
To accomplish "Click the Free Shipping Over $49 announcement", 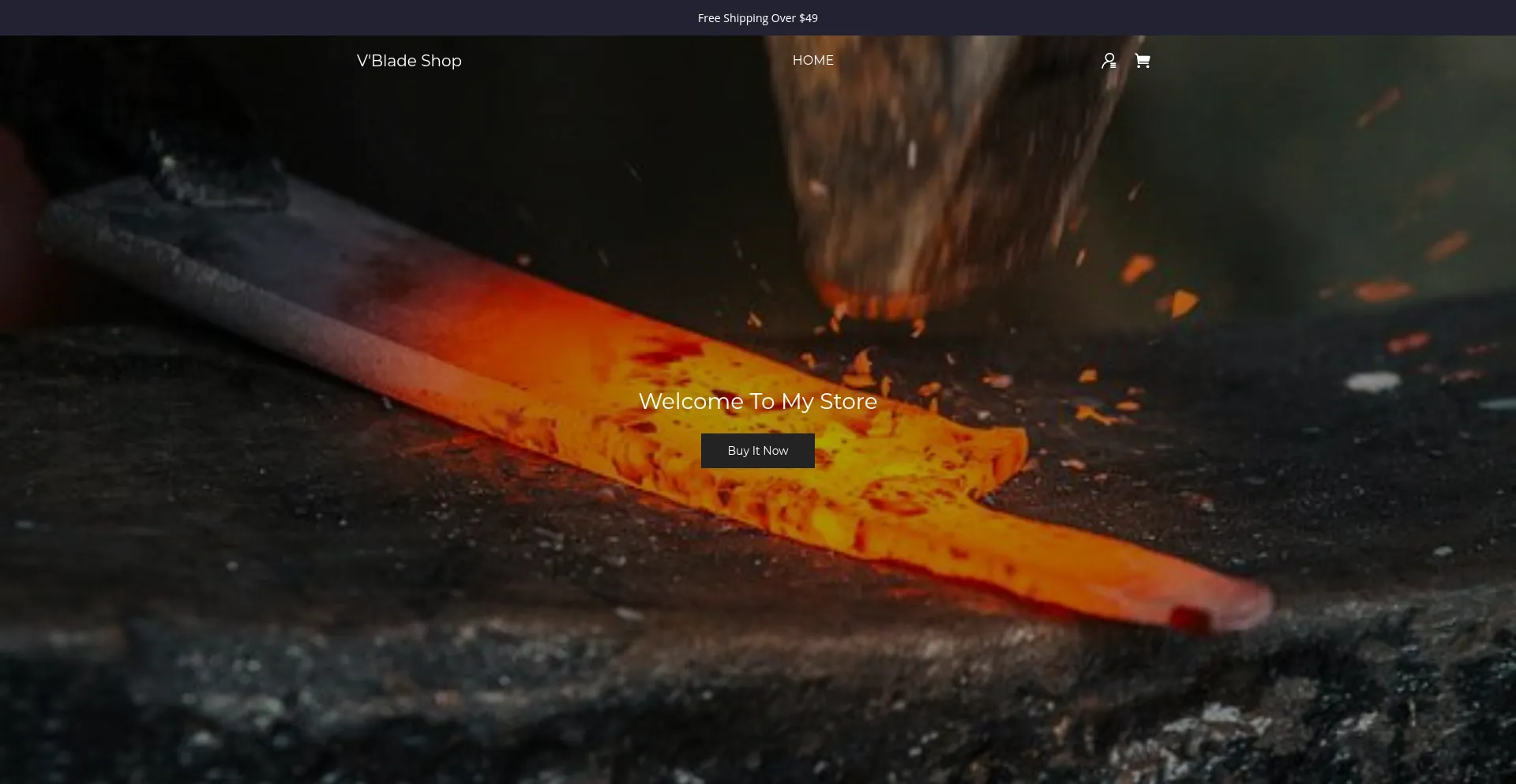I will coord(757,18).
